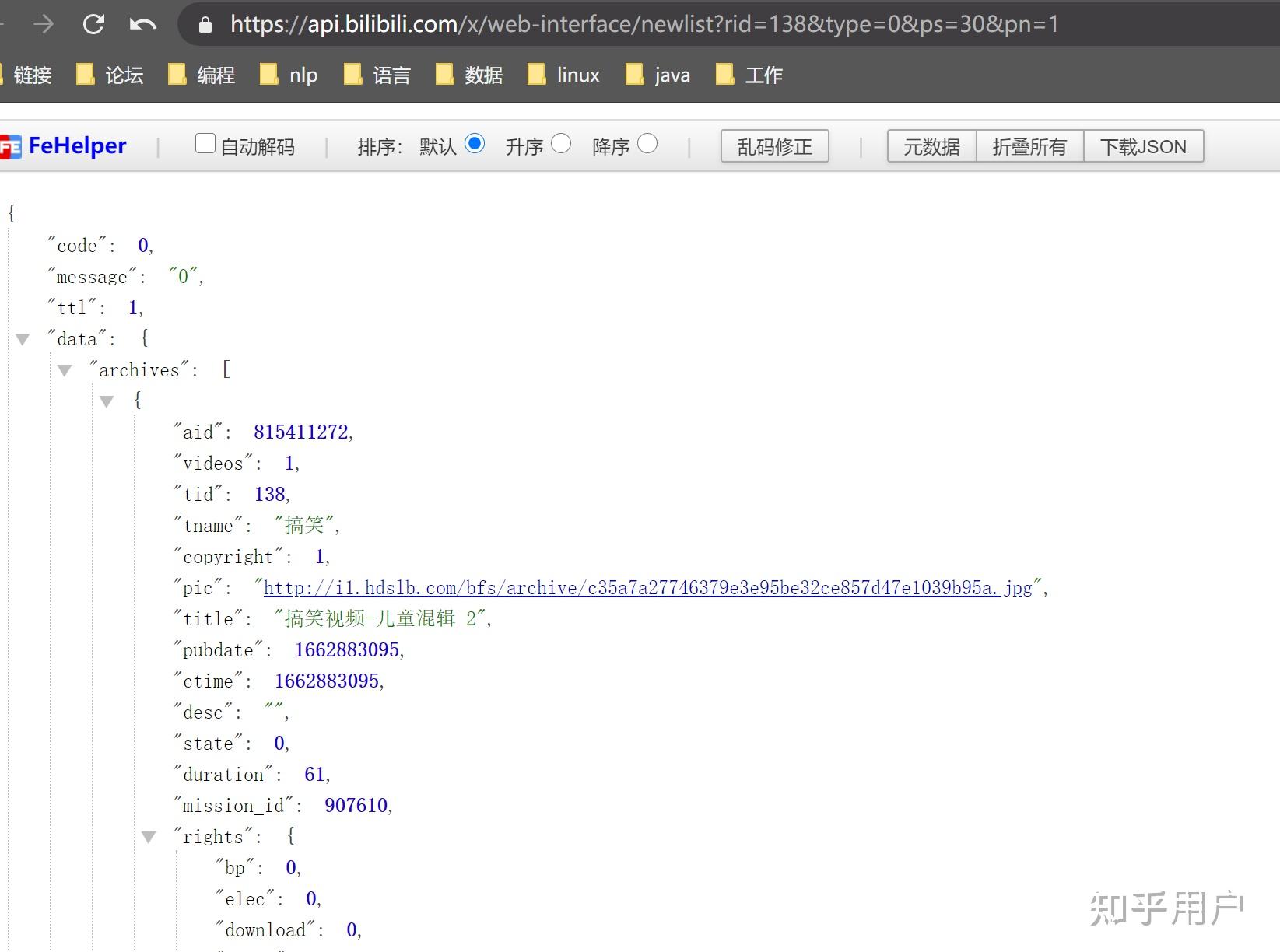Click the 下载JSON button
The image size is (1280, 952).
click(1143, 145)
